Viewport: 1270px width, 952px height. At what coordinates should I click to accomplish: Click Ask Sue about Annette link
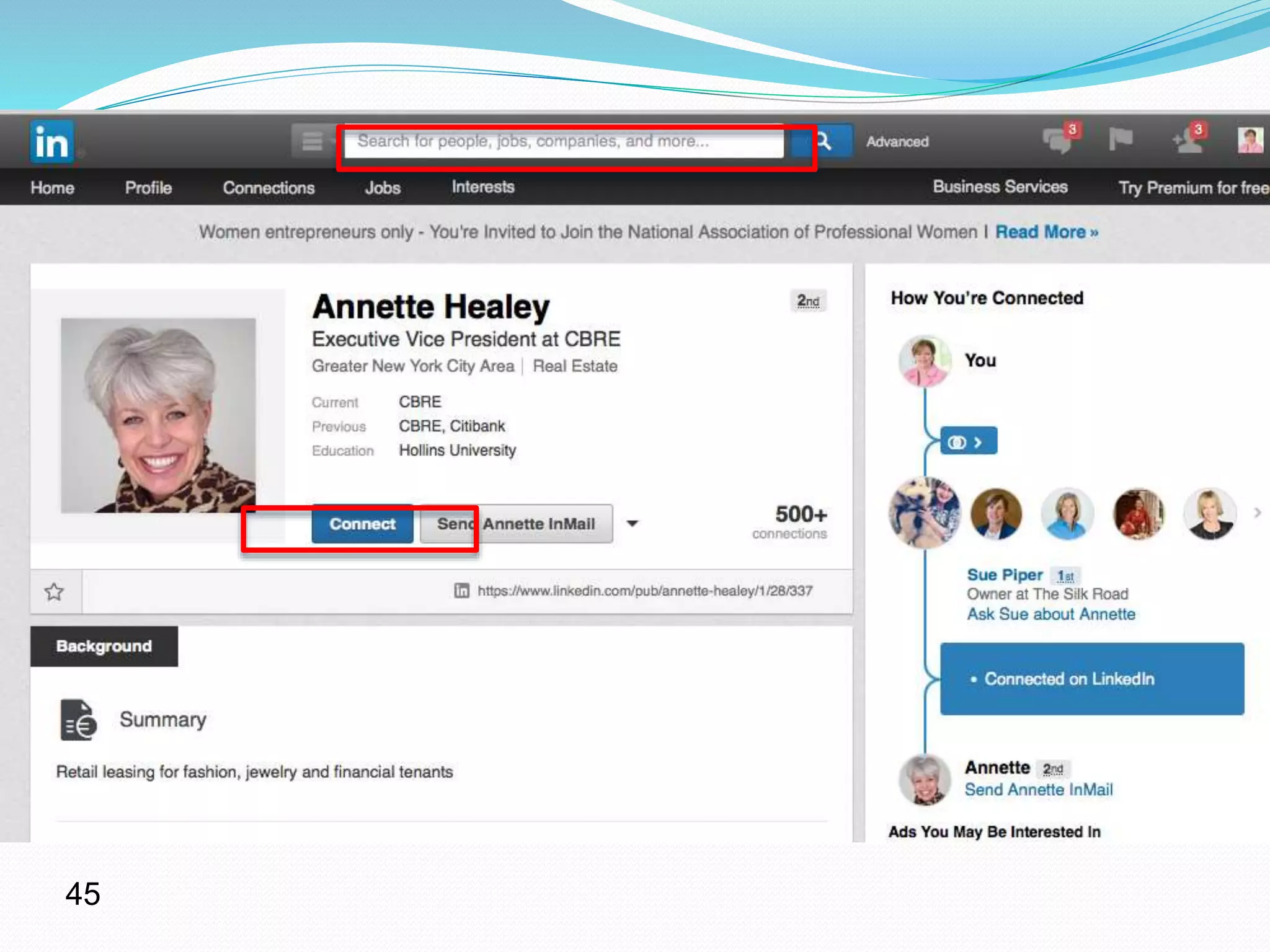(x=1051, y=614)
